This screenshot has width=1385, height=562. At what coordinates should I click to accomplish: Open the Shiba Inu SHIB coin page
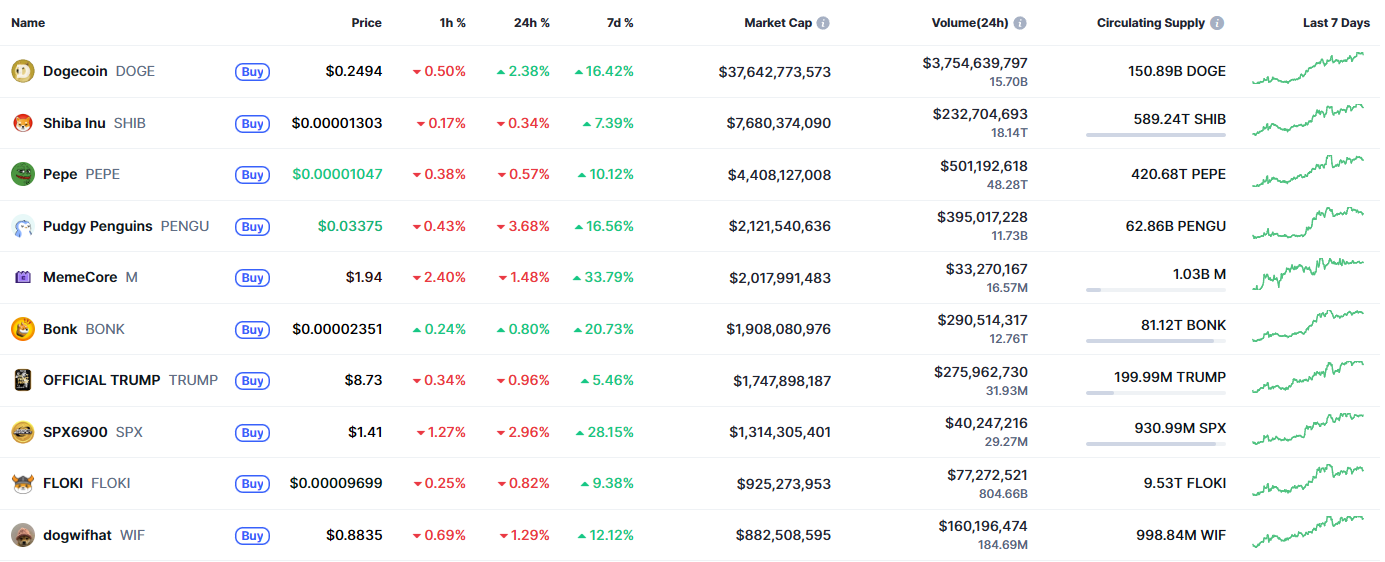94,123
